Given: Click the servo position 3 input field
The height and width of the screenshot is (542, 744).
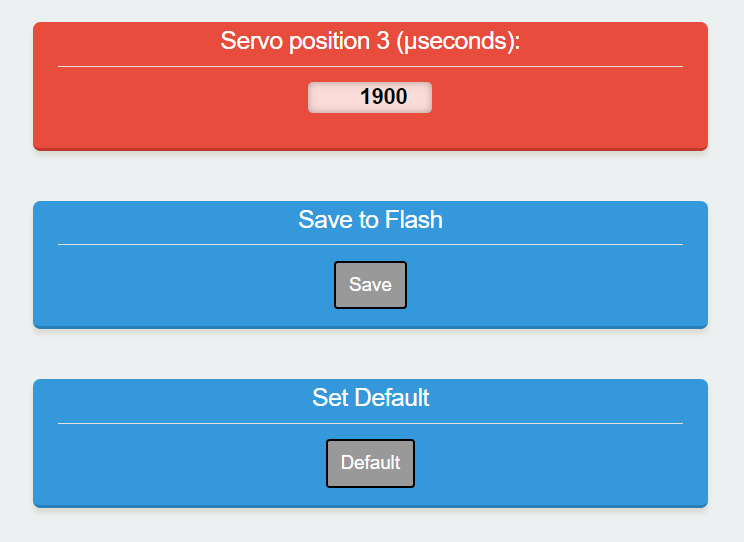Looking at the screenshot, I should (370, 97).
